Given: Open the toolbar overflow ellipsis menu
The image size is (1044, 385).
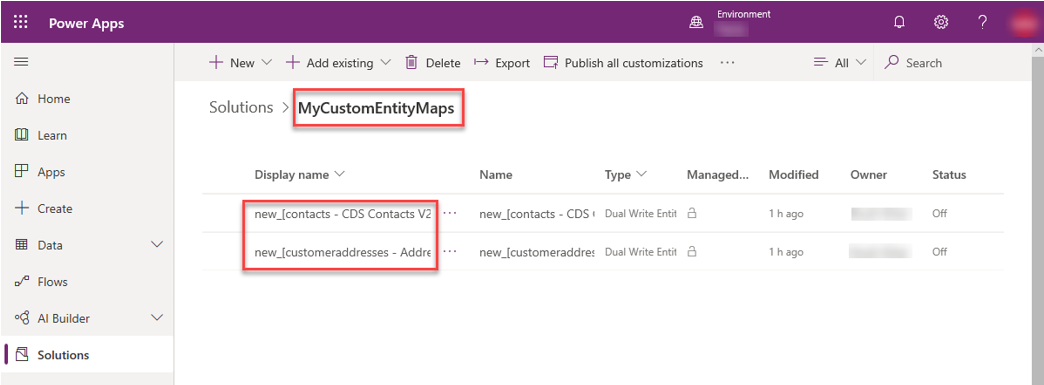Looking at the screenshot, I should [x=727, y=63].
